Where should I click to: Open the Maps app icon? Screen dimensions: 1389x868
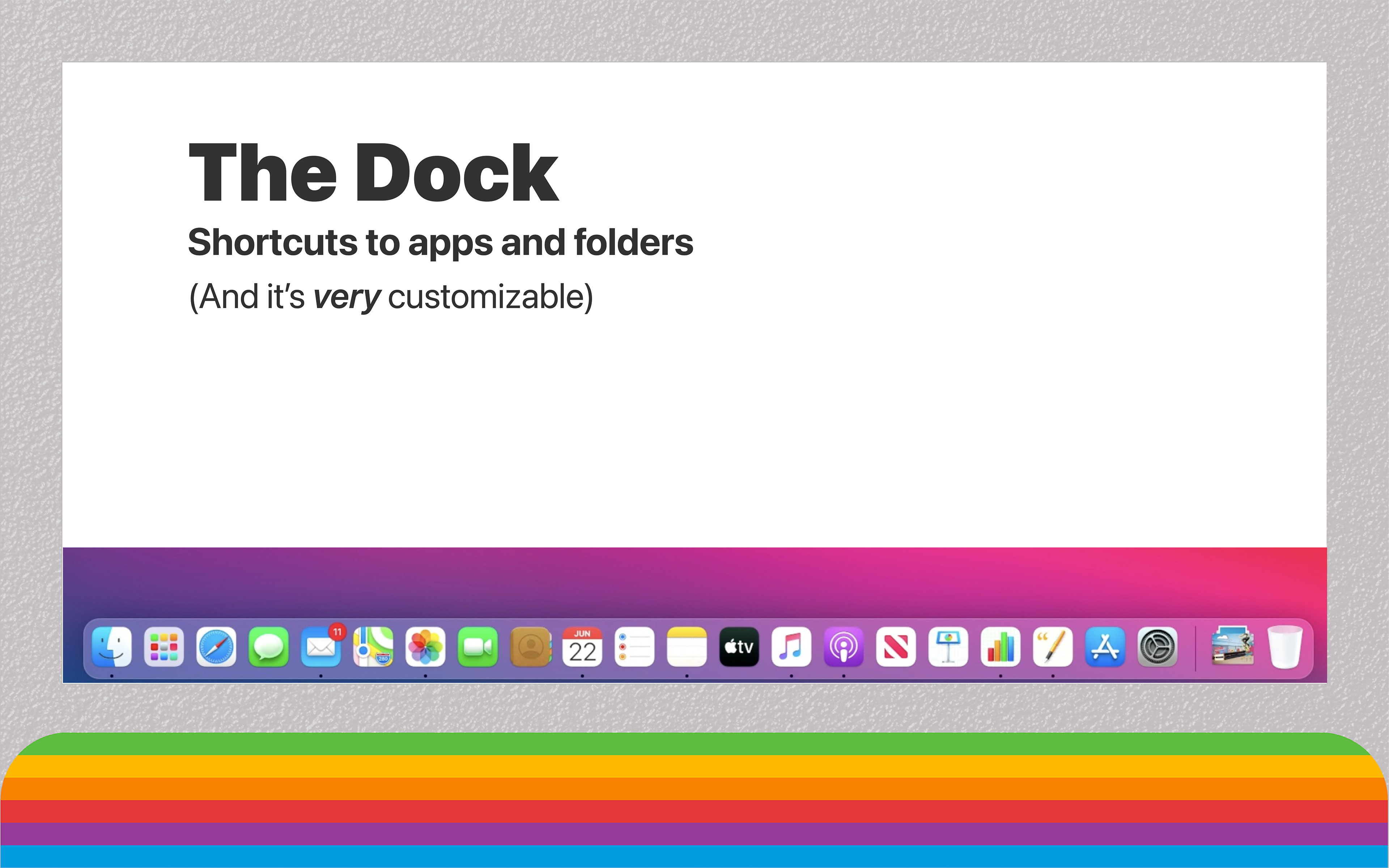[373, 647]
